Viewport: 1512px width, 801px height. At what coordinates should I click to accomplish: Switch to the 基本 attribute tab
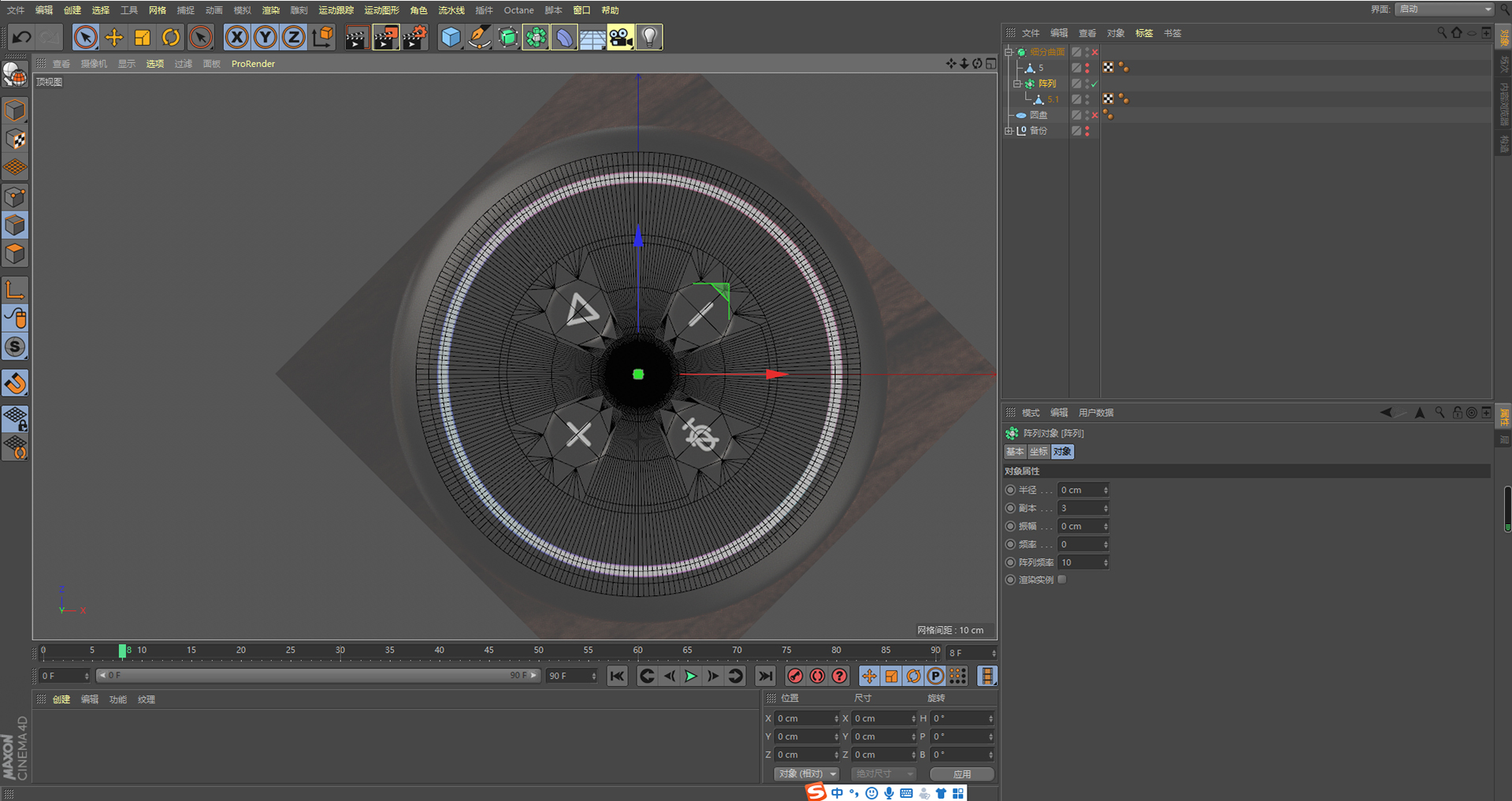1015,452
